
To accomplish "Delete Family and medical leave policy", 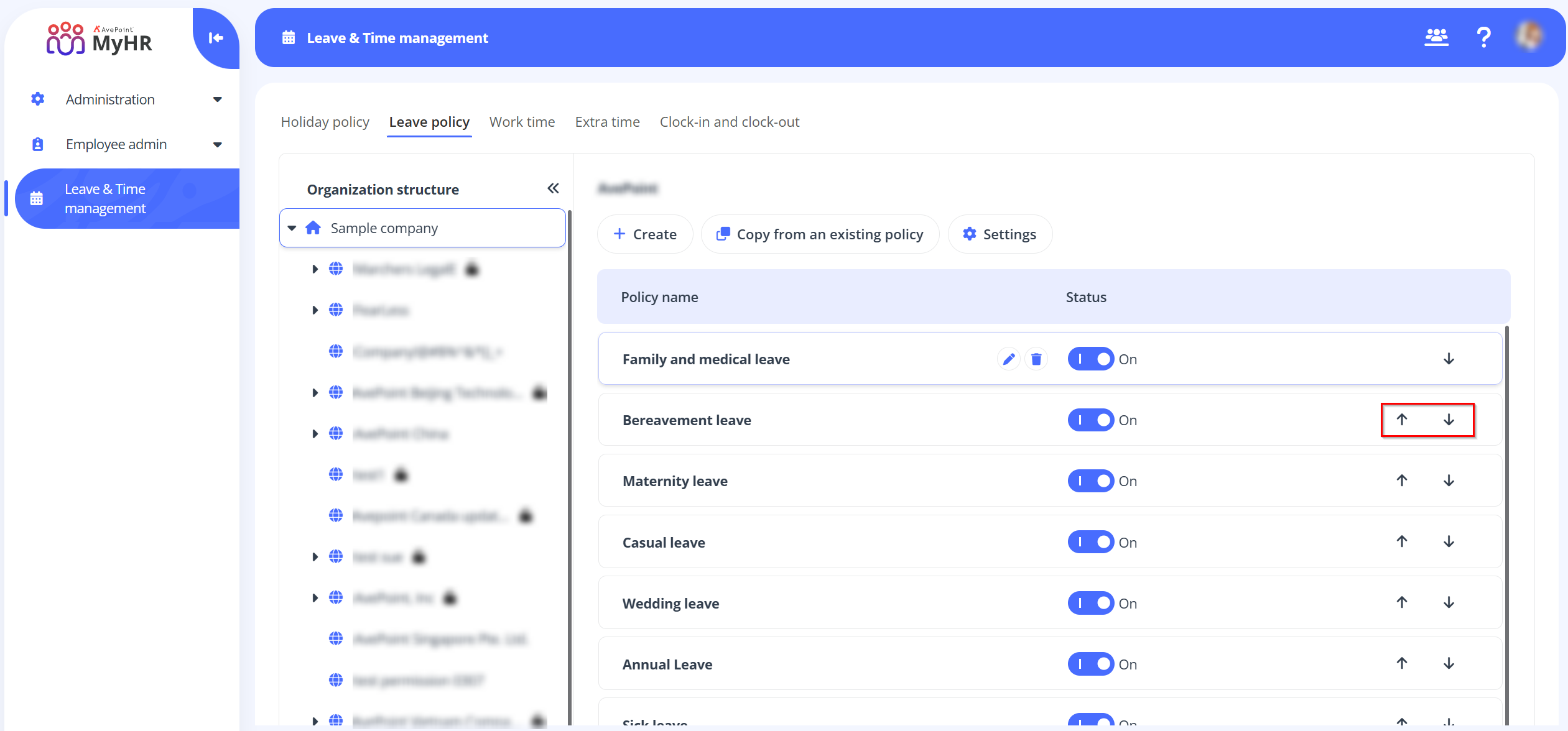I will [1036, 359].
